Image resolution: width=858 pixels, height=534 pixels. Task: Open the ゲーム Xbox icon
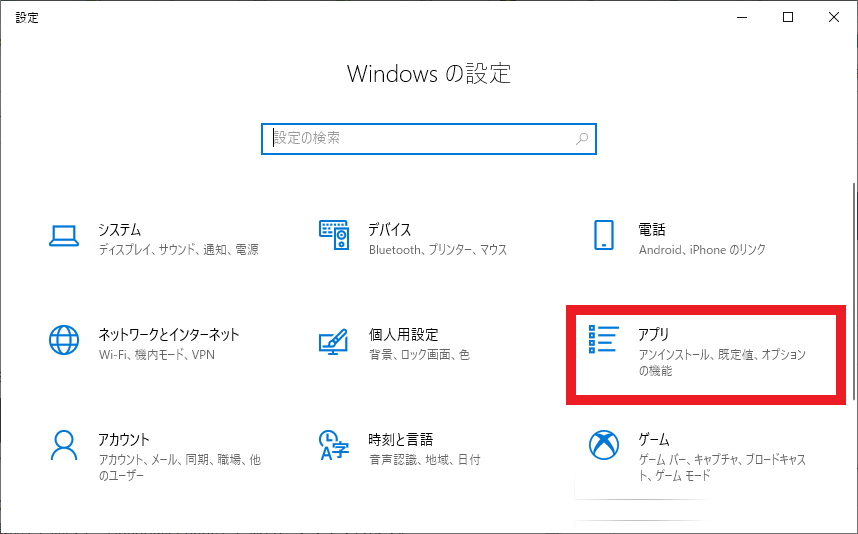(604, 445)
